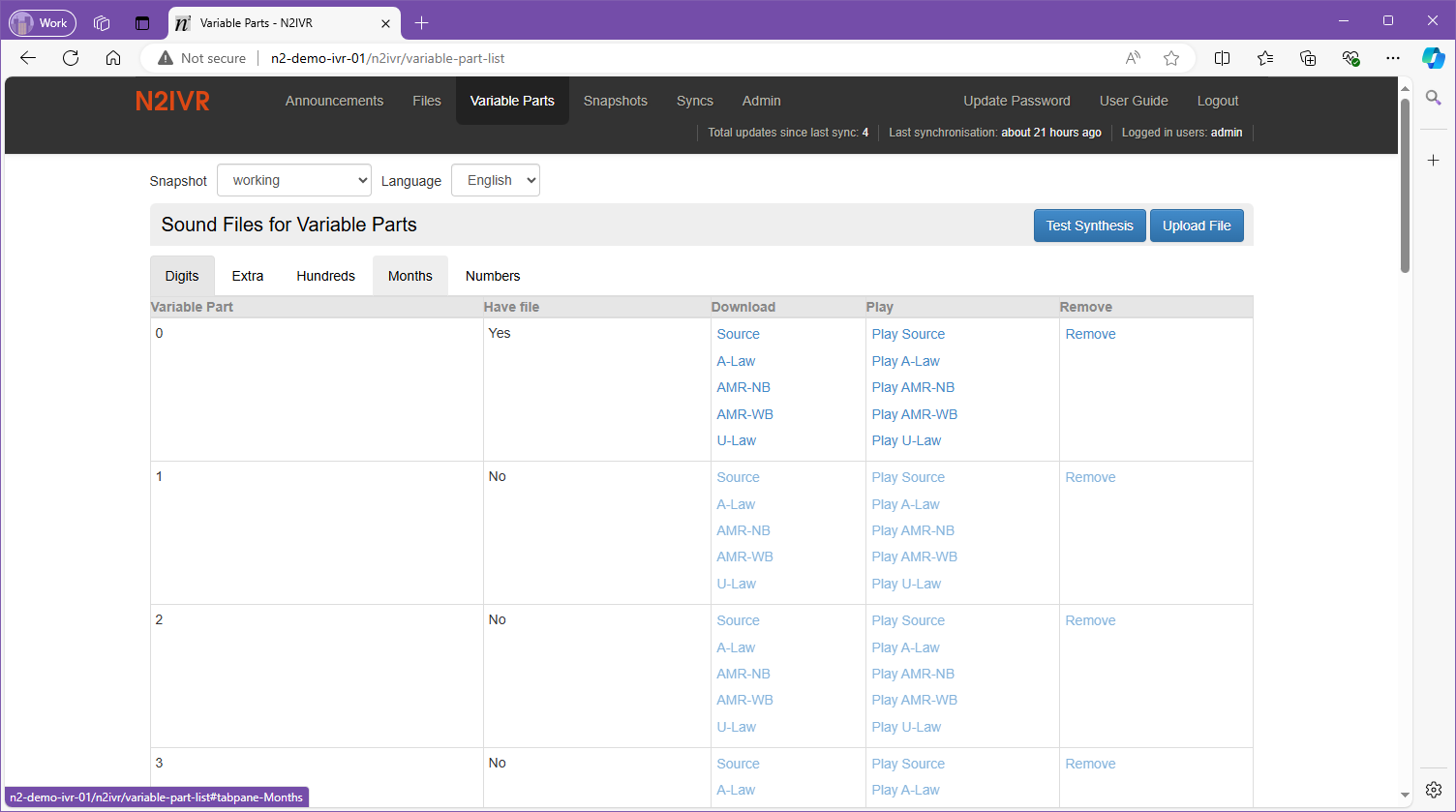Open the browser Settings and more menu

click(x=1393, y=58)
